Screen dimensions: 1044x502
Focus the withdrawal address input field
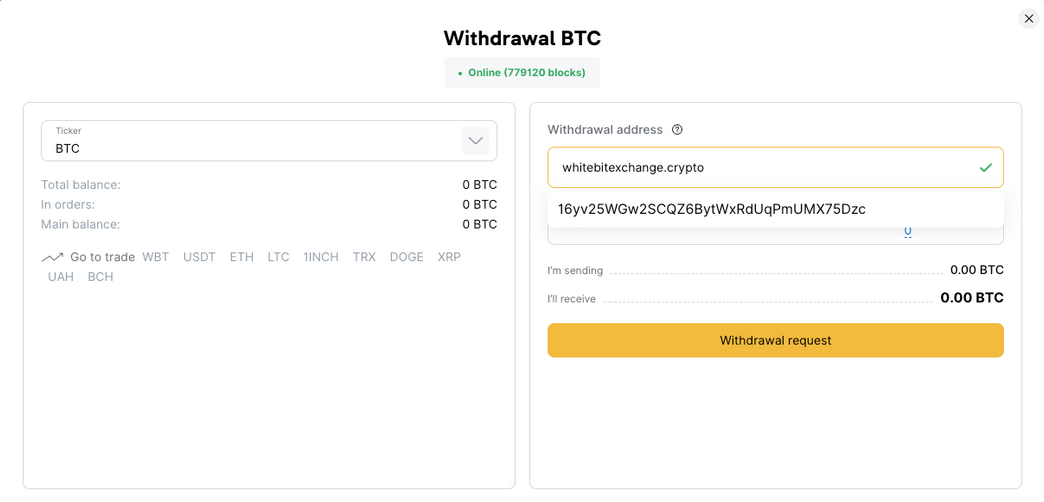coord(775,168)
